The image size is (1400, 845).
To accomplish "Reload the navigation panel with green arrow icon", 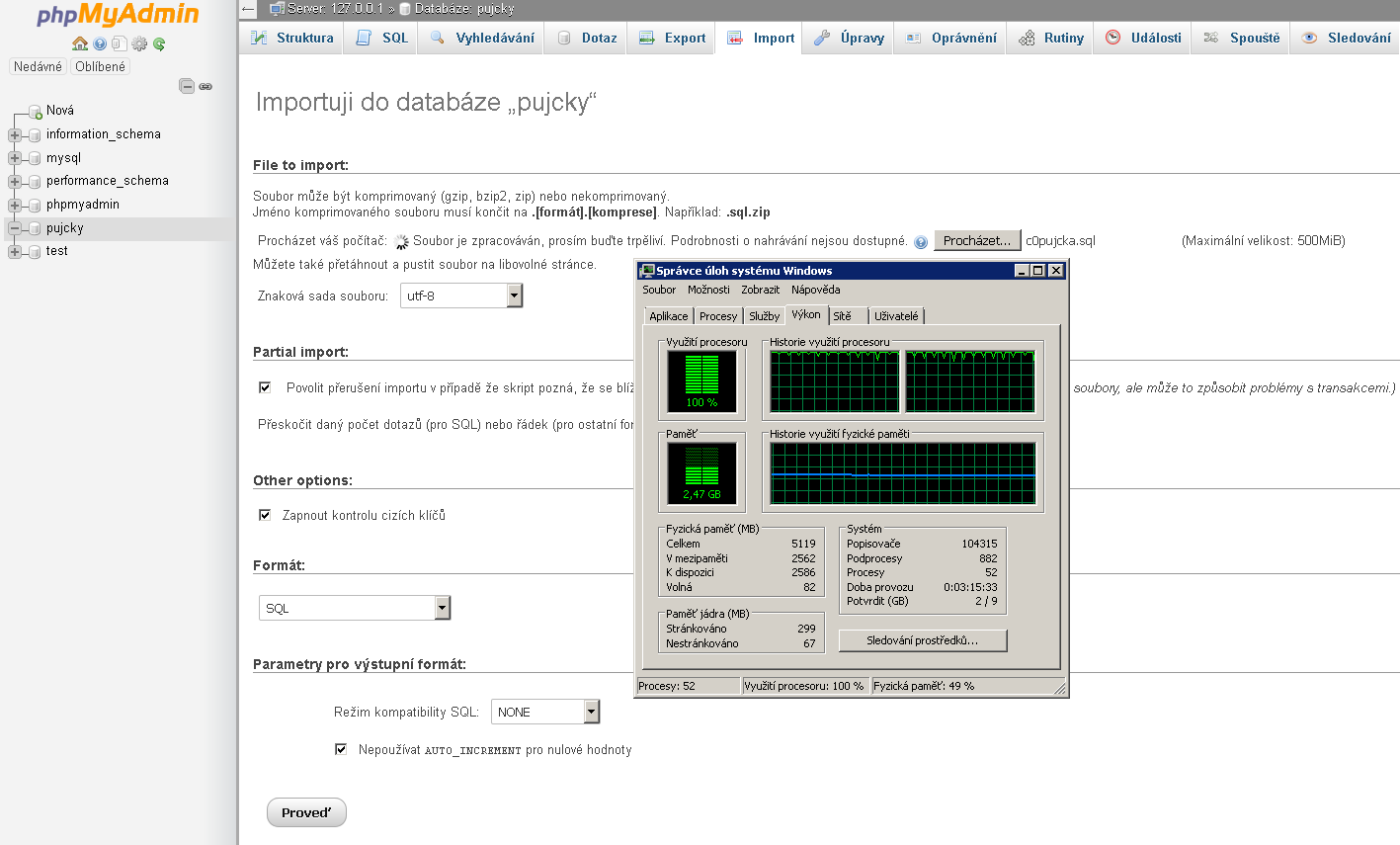I will coord(159,43).
